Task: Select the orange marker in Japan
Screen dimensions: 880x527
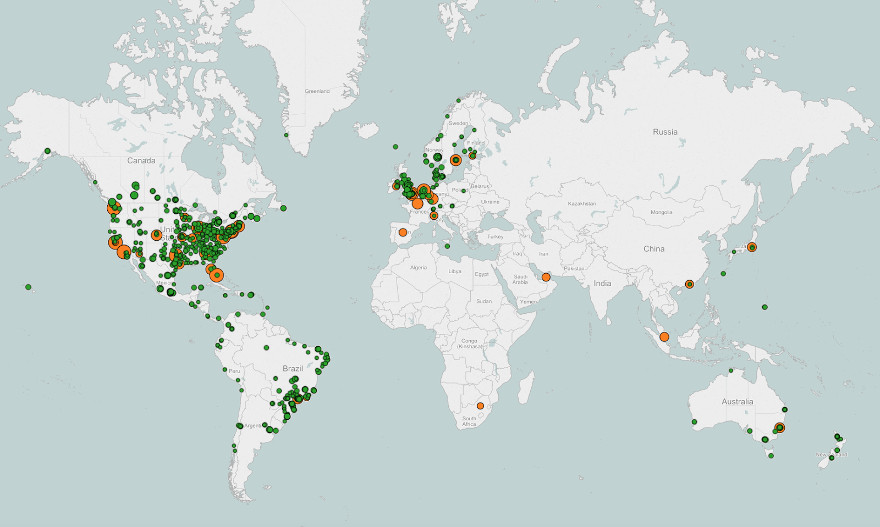Action: pyautogui.click(x=752, y=247)
